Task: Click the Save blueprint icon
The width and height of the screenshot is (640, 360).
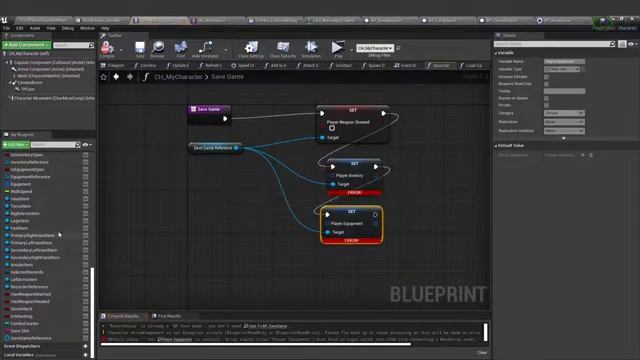Action: click(x=140, y=48)
